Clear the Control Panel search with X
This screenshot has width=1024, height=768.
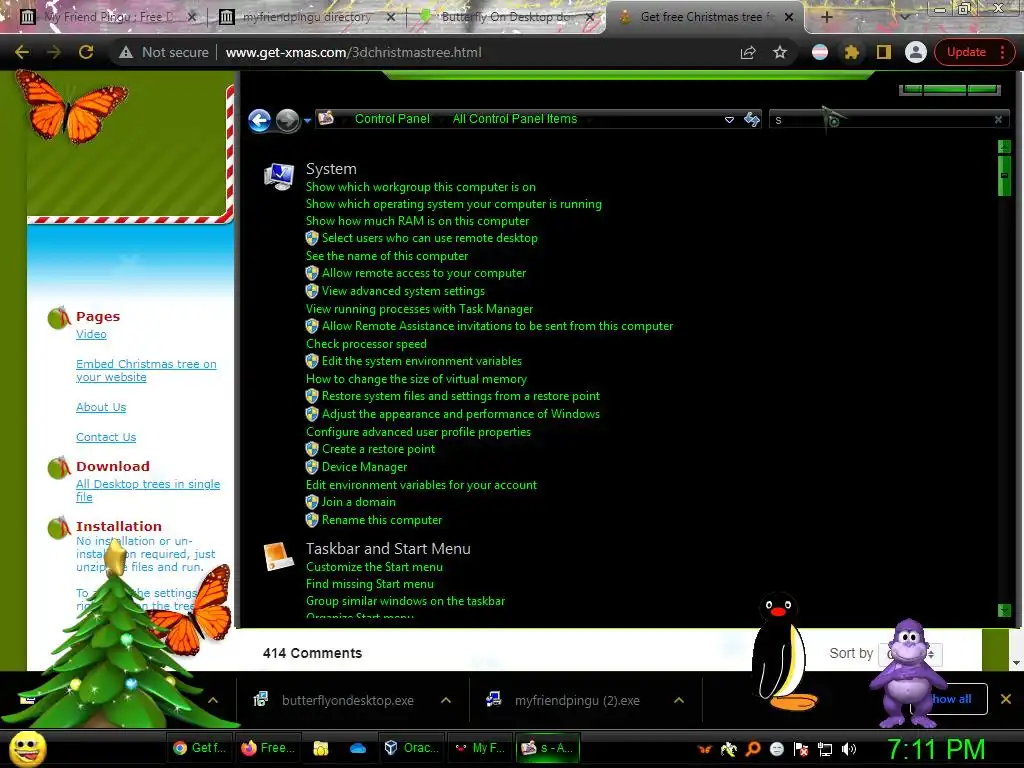998,120
